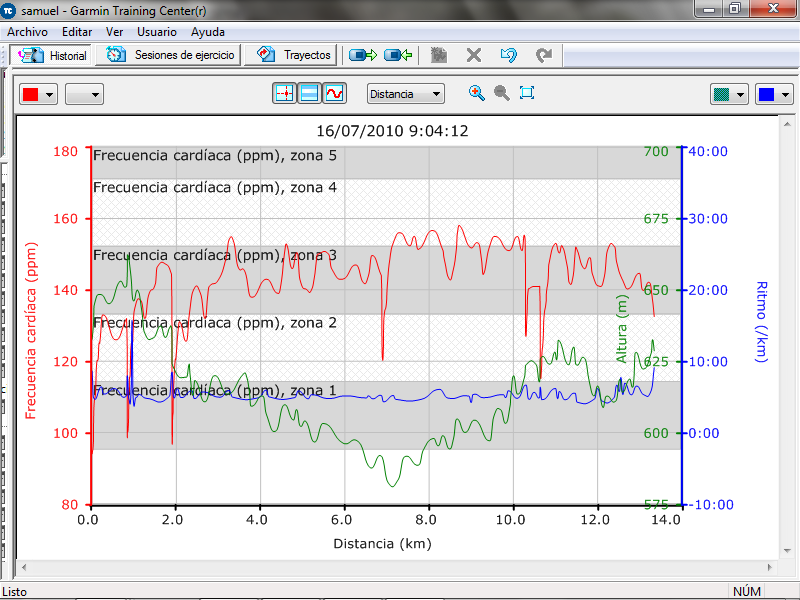Open the Usuario menu
This screenshot has width=800, height=600.
click(157, 32)
